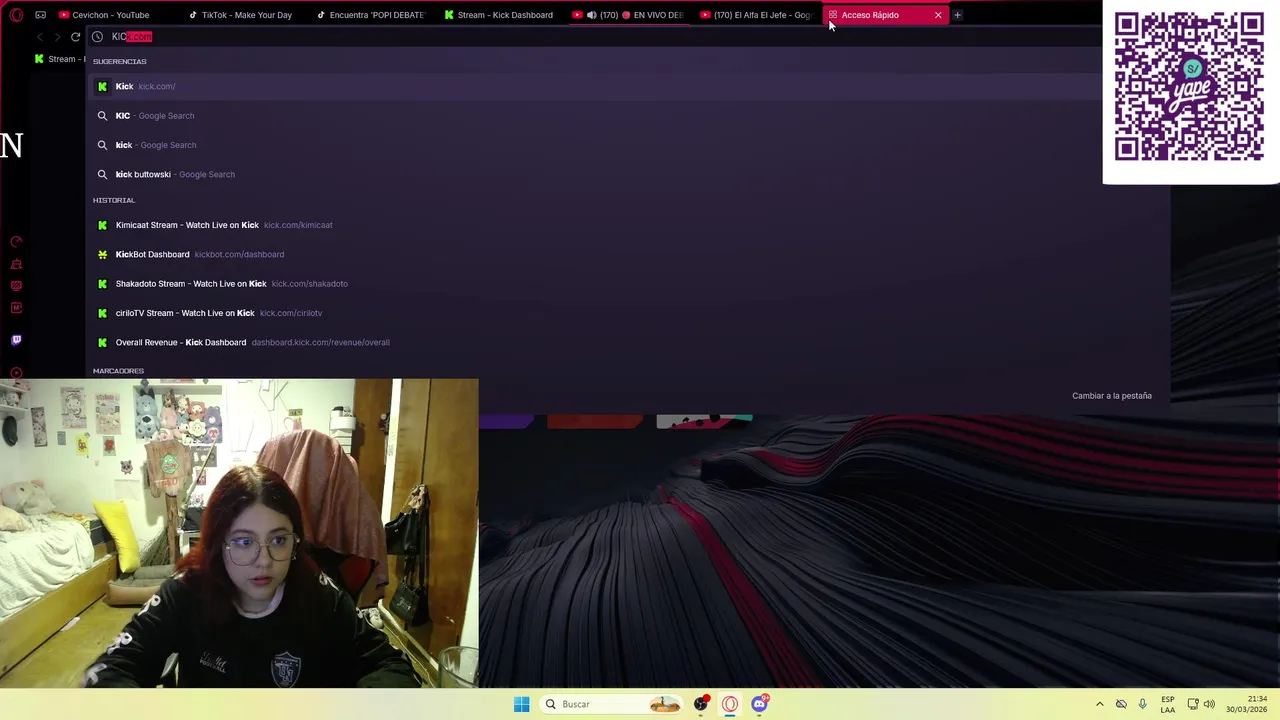Go forward with the forward arrow
The height and width of the screenshot is (720, 1280).
click(x=57, y=37)
